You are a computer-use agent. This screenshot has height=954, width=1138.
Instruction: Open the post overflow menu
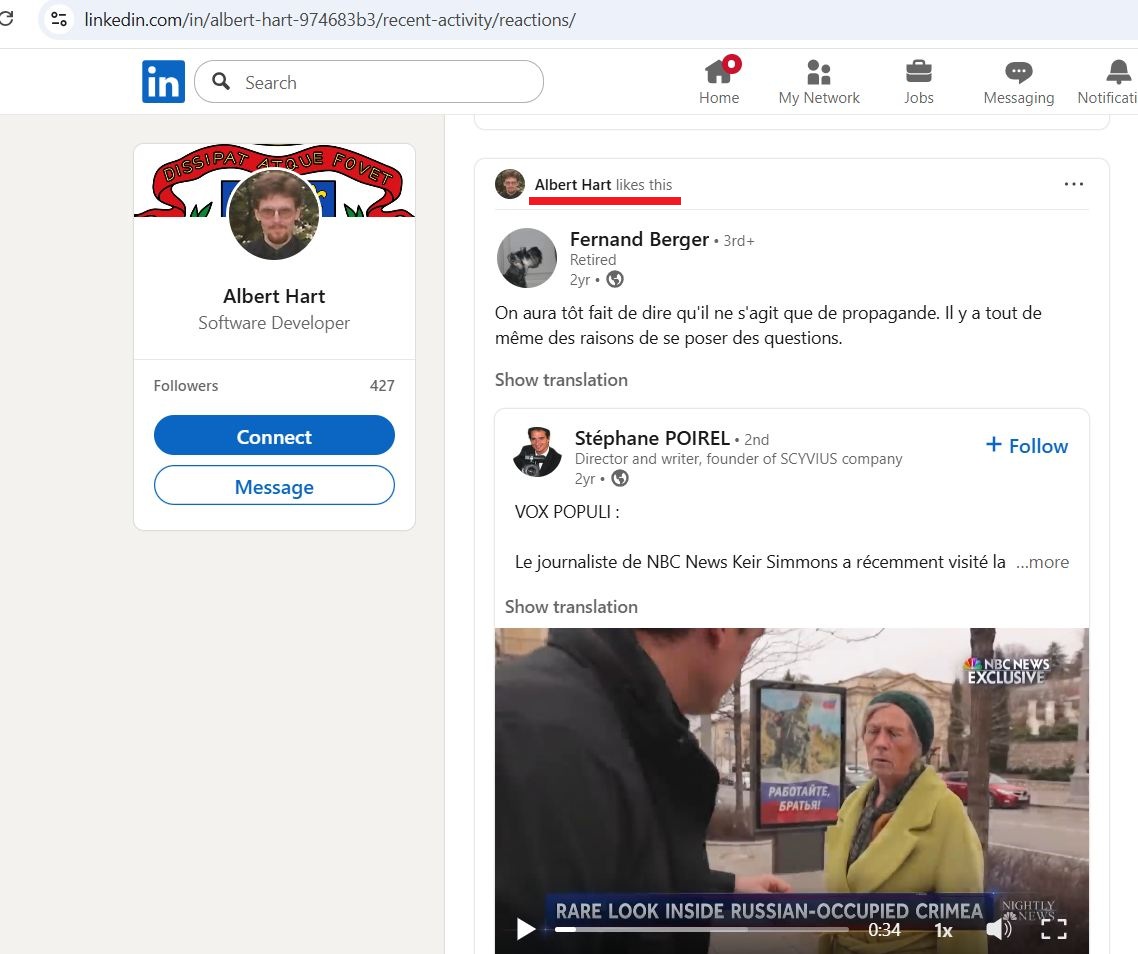pos(1074,184)
